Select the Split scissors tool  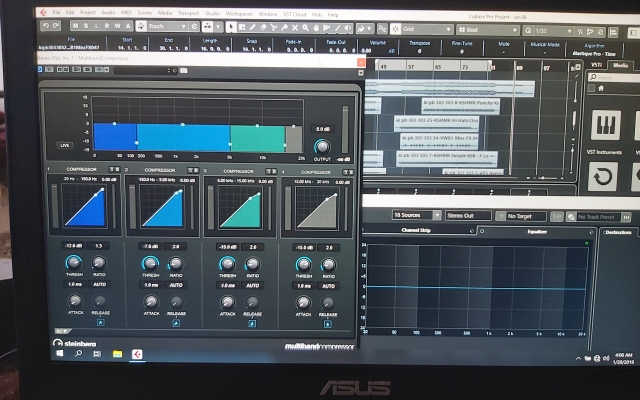pos(273,28)
